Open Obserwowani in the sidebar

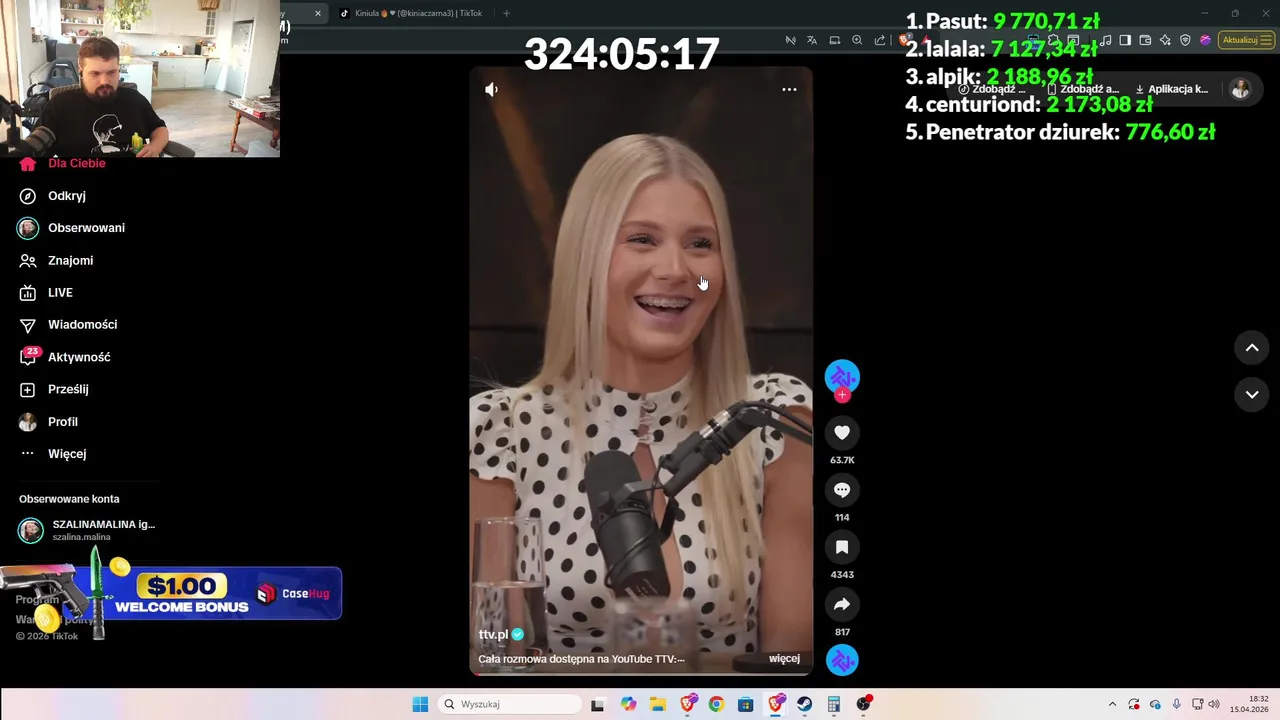coord(71,228)
